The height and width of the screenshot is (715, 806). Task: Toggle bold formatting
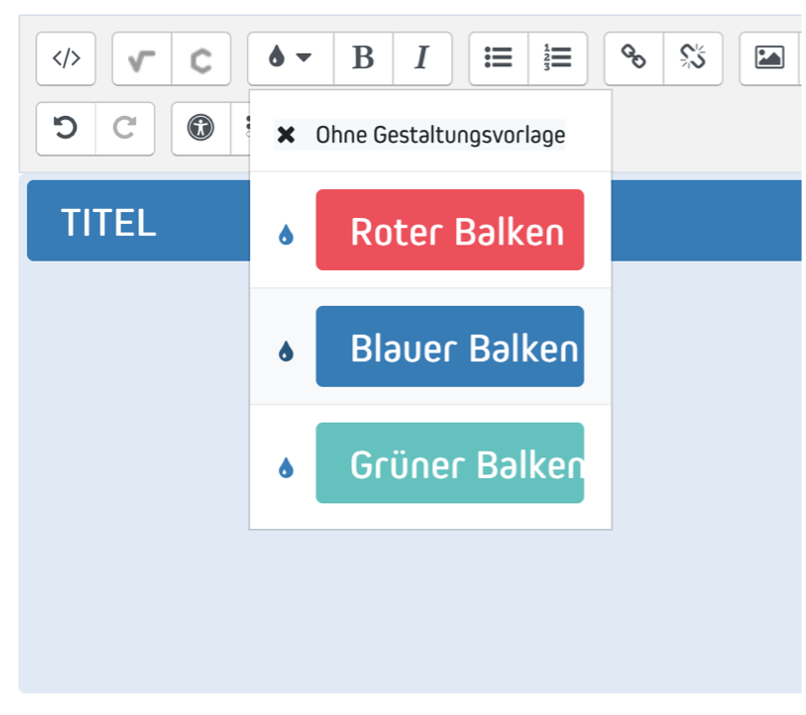pyautogui.click(x=363, y=58)
